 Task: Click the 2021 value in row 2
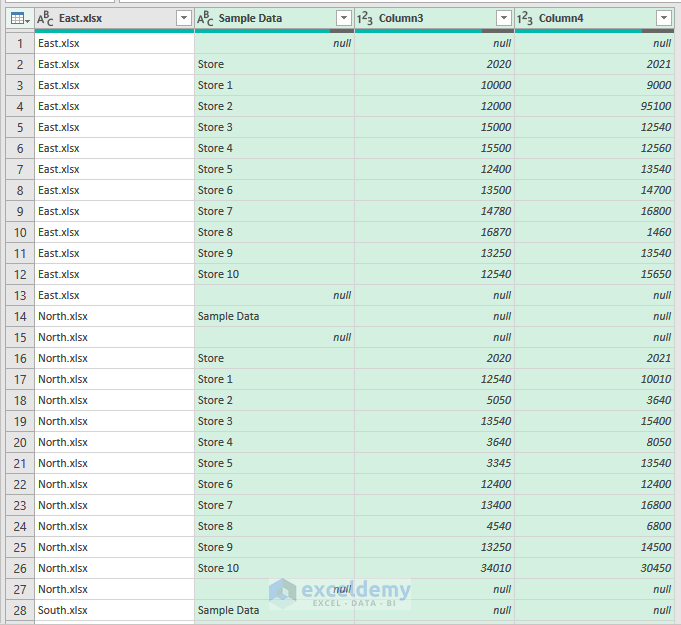659,64
